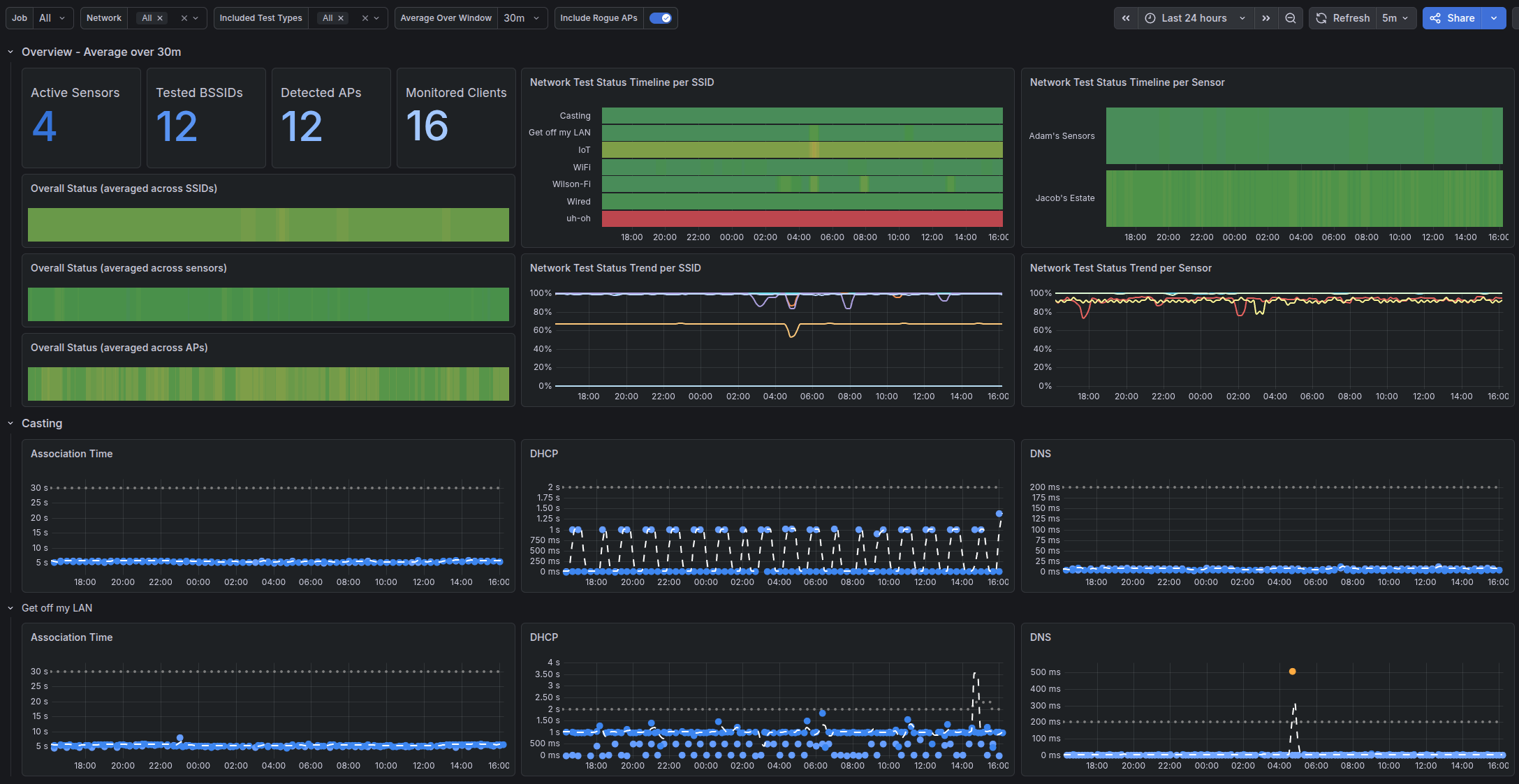Viewport: 1519px width, 784px height.
Task: Open the Last 24 hours time picker
Action: (x=1196, y=18)
